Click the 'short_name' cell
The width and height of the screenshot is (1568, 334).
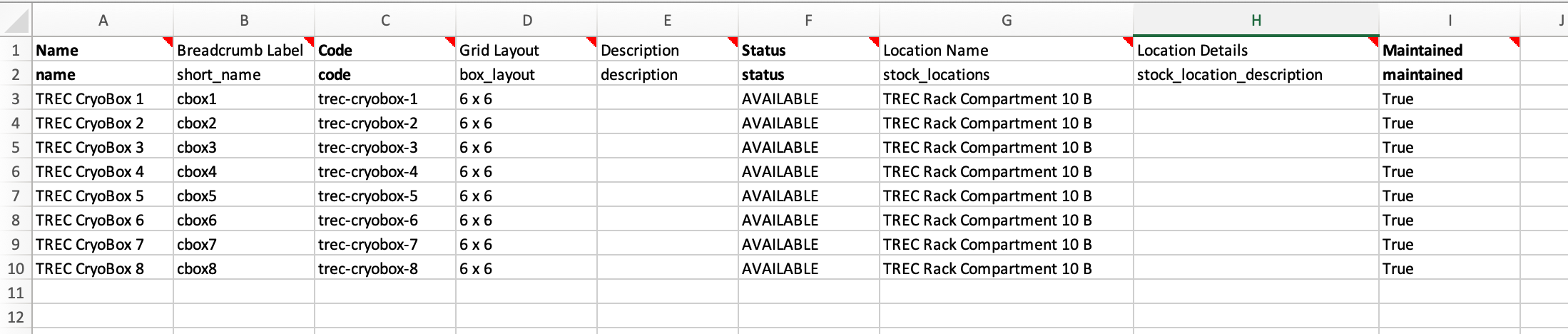(x=244, y=74)
